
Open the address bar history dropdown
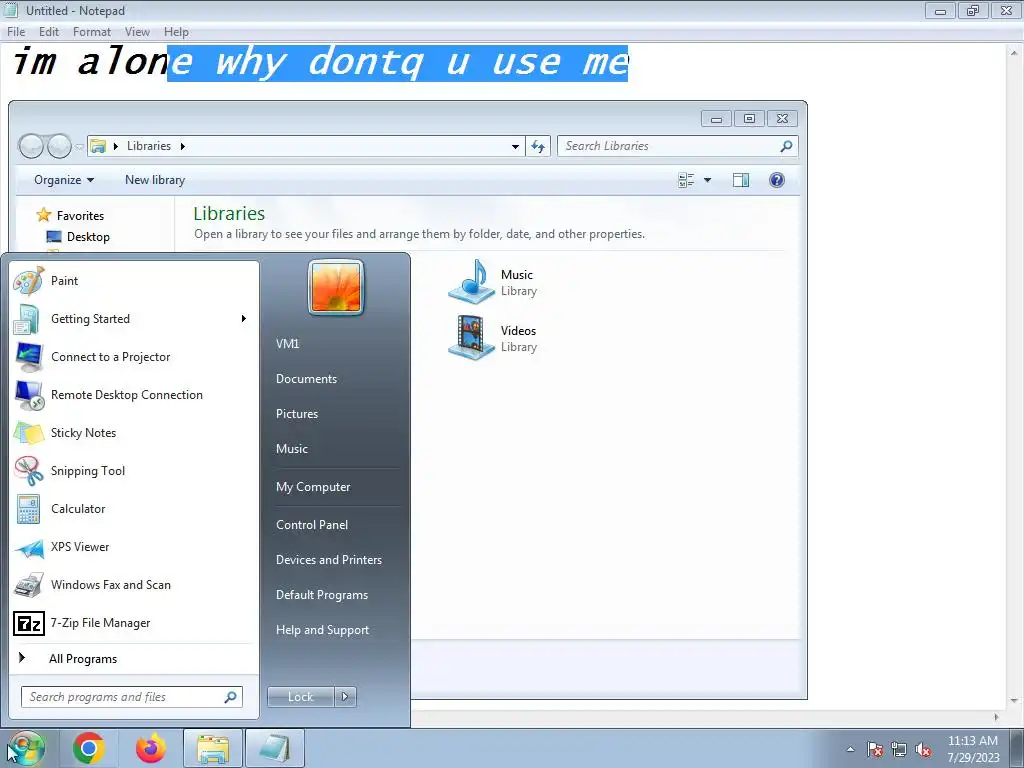515,146
